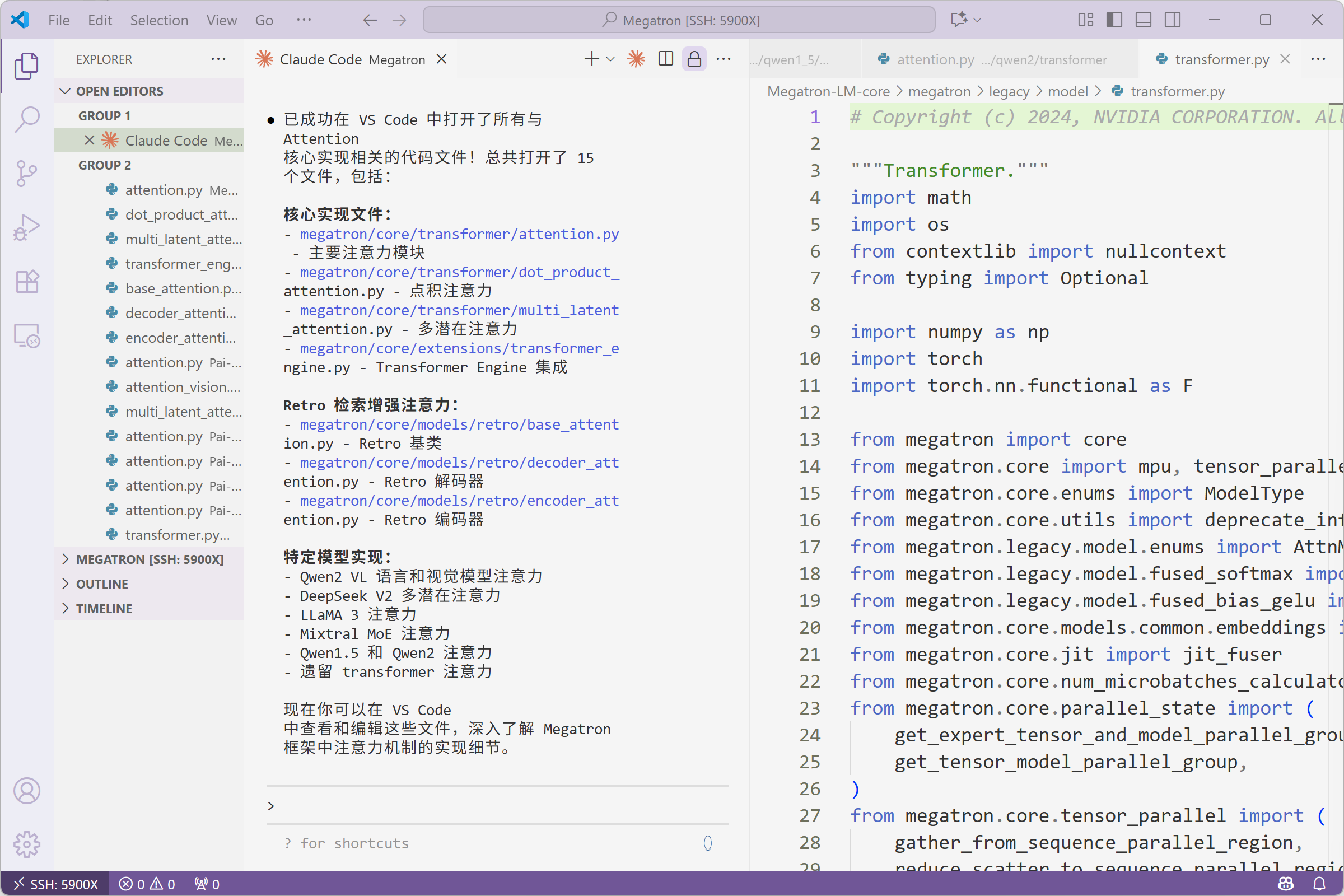Open more actions for Claude Code group
The width and height of the screenshot is (1344, 896).
[x=724, y=59]
